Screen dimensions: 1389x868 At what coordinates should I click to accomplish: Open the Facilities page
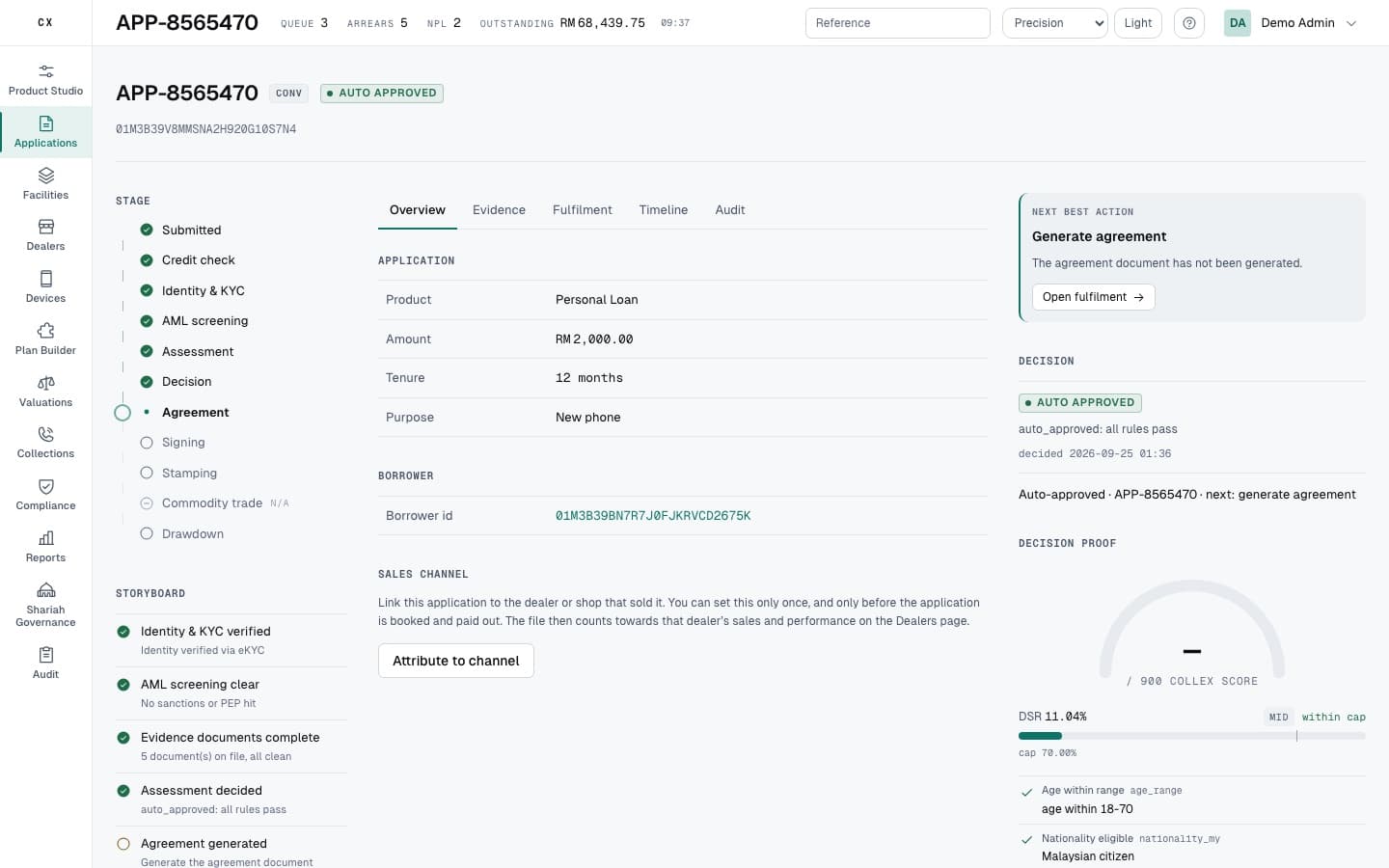45,184
